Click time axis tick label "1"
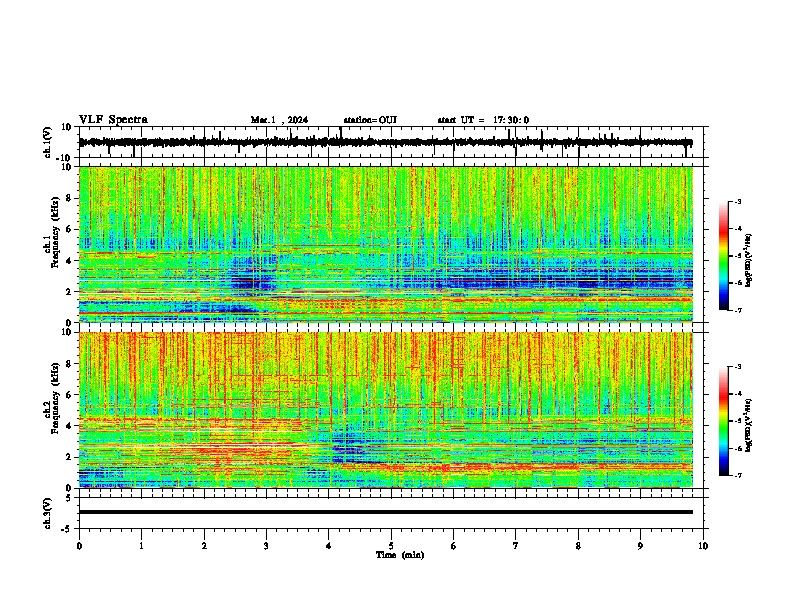This screenshot has height=612, width=792. pos(141,546)
